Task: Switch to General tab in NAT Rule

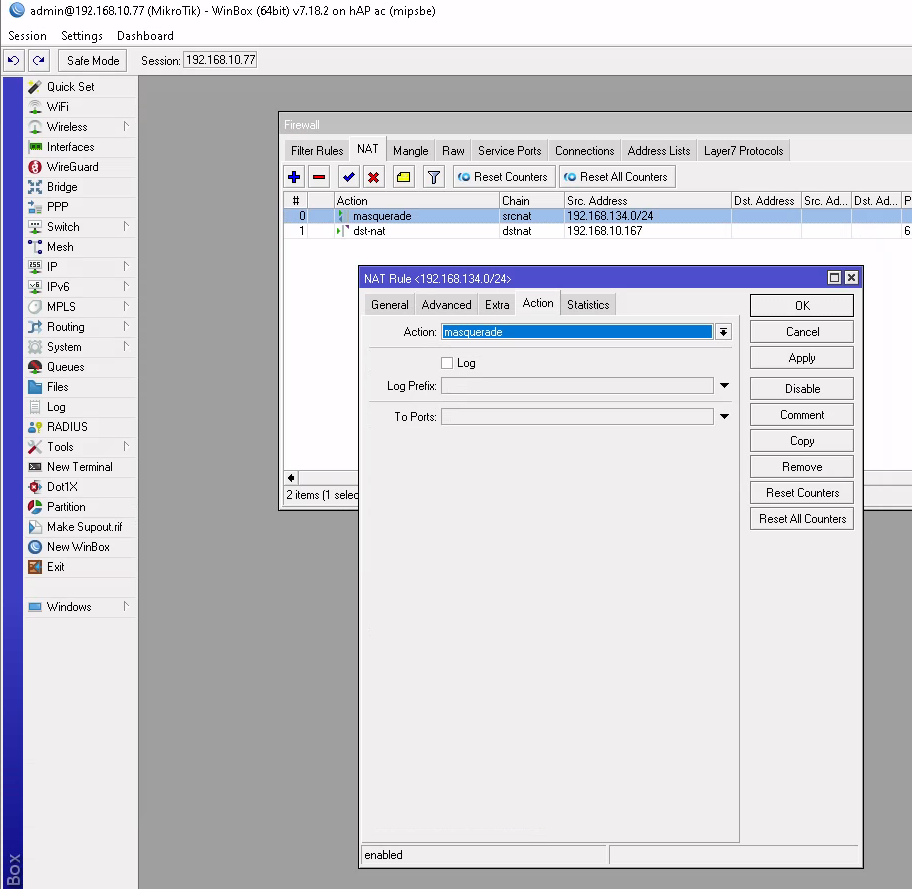Action: point(390,305)
